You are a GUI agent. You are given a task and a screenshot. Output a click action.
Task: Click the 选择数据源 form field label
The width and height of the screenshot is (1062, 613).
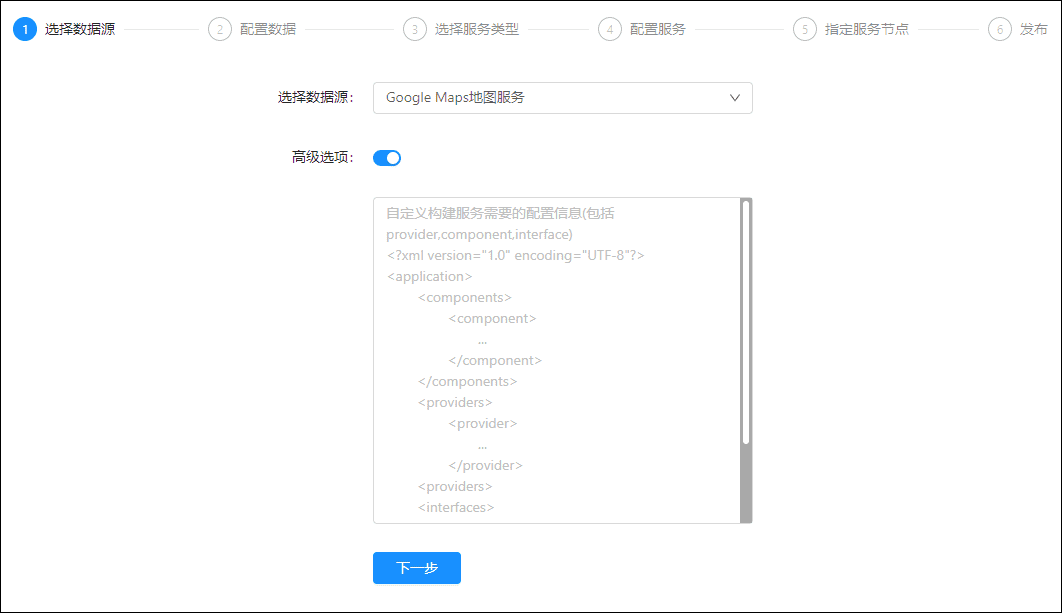click(x=315, y=98)
